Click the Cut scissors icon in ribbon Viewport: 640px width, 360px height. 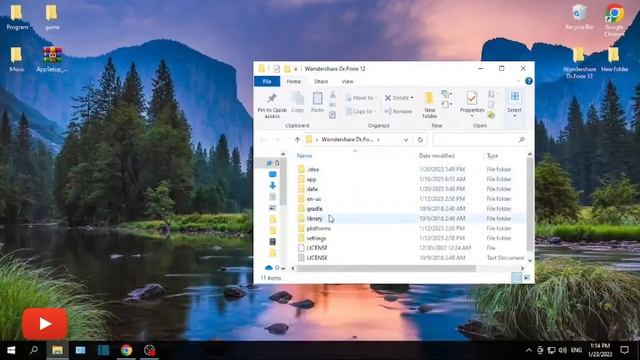(333, 95)
